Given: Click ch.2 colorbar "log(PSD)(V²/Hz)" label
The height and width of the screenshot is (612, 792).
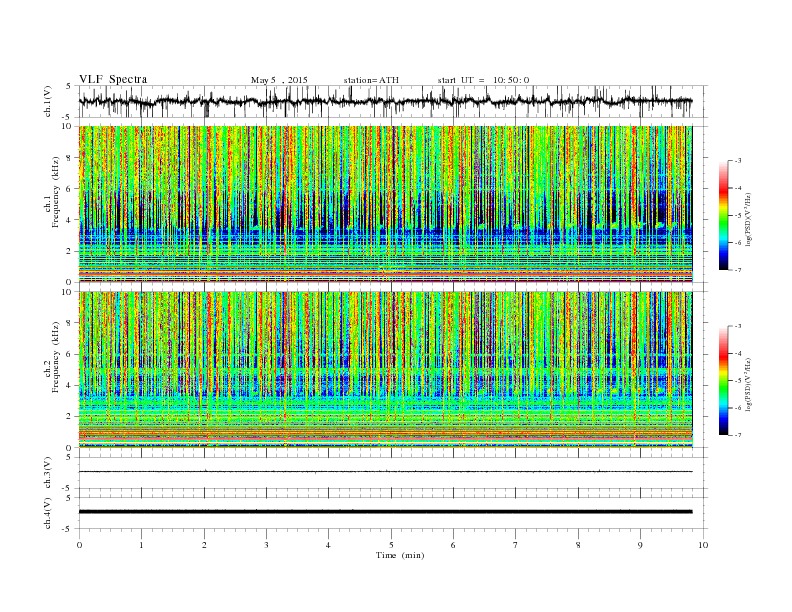Looking at the screenshot, I should [x=749, y=384].
